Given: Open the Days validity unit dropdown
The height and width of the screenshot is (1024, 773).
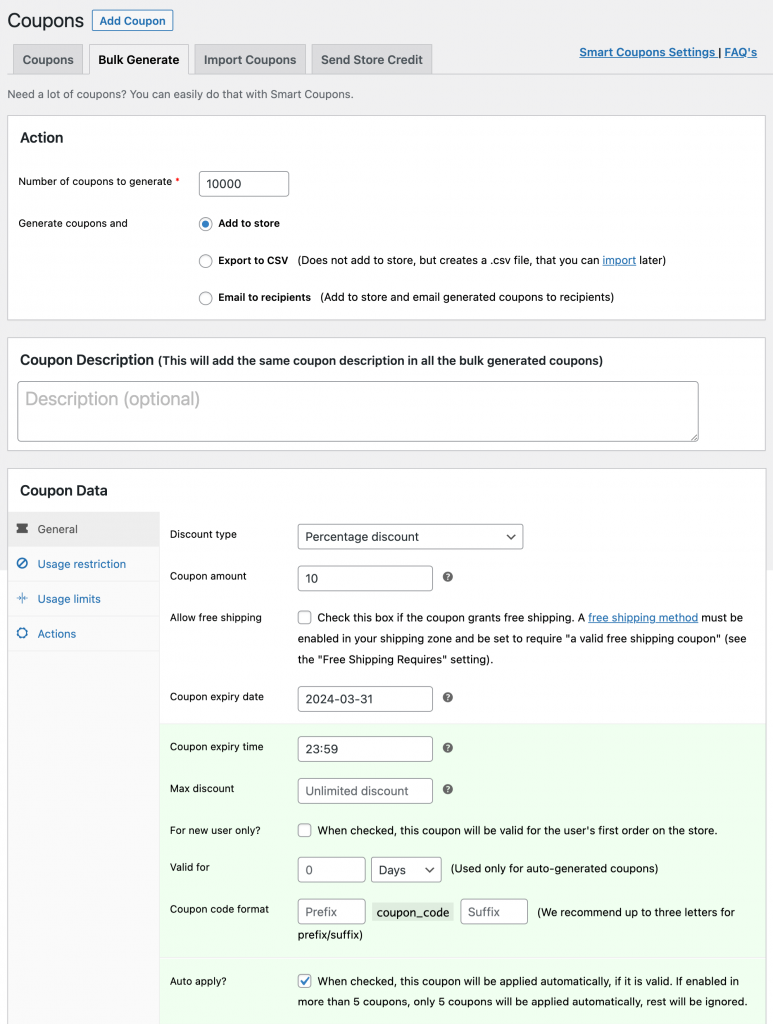Looking at the screenshot, I should pyautogui.click(x=406, y=869).
